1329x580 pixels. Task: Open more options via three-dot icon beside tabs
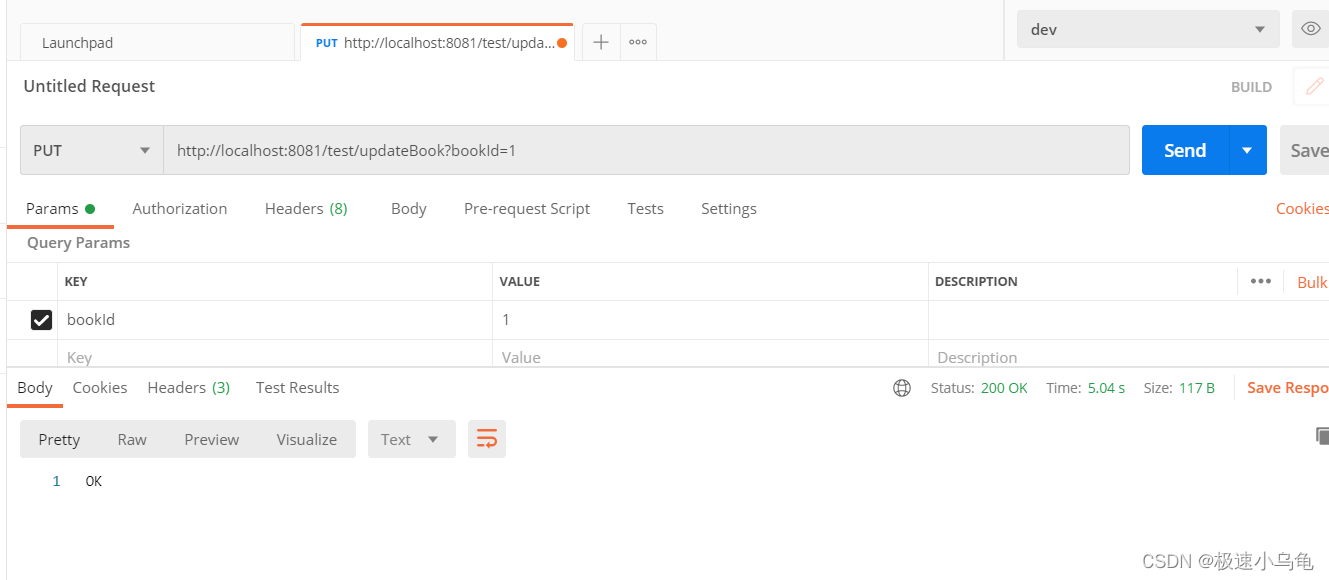click(638, 41)
